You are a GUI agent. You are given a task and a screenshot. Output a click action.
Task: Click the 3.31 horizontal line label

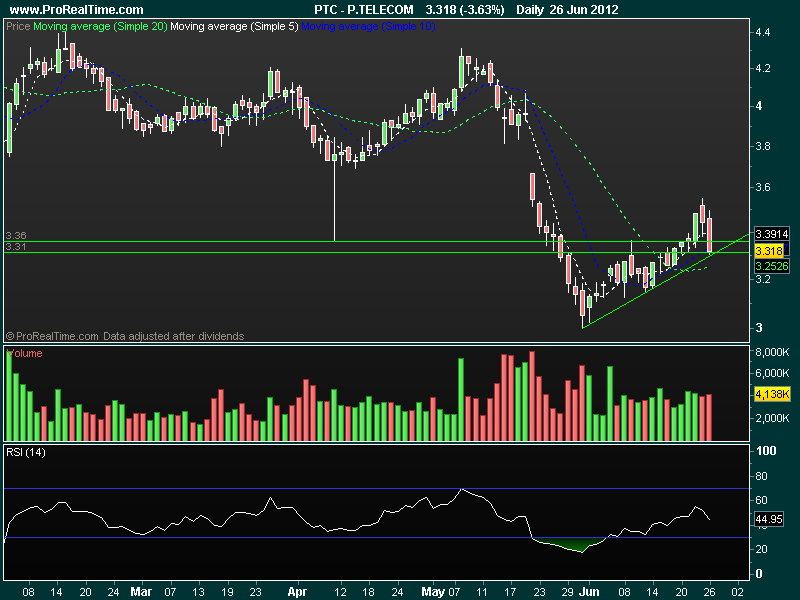point(16,246)
